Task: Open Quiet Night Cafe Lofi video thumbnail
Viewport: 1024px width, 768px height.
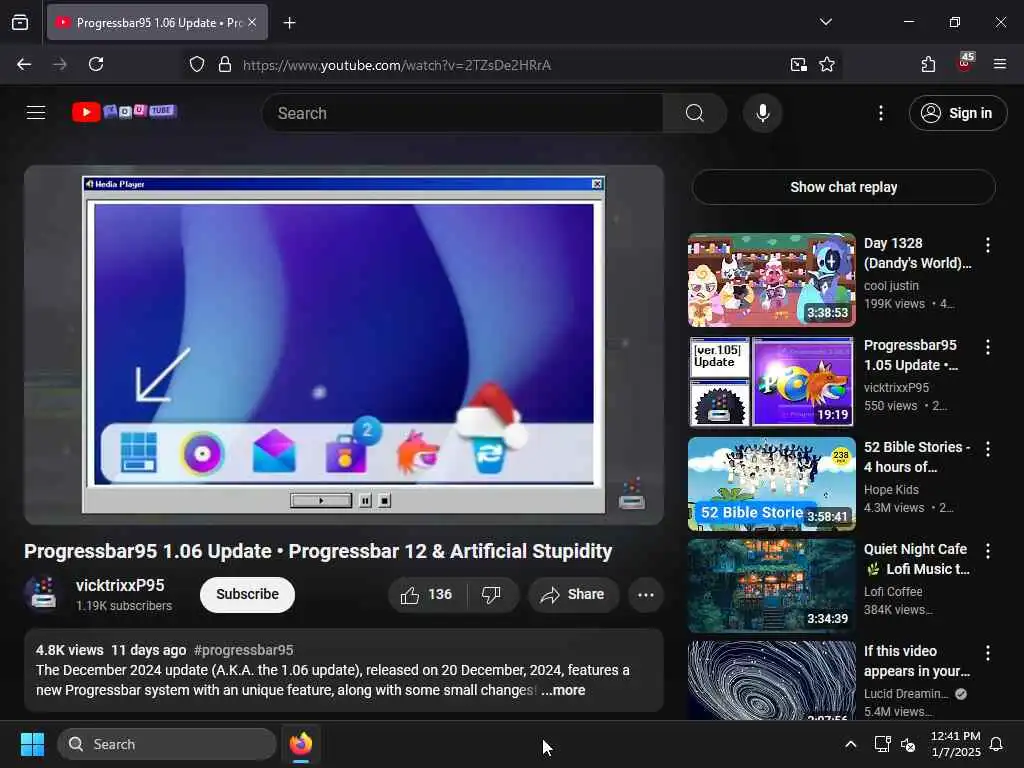Action: click(x=771, y=585)
